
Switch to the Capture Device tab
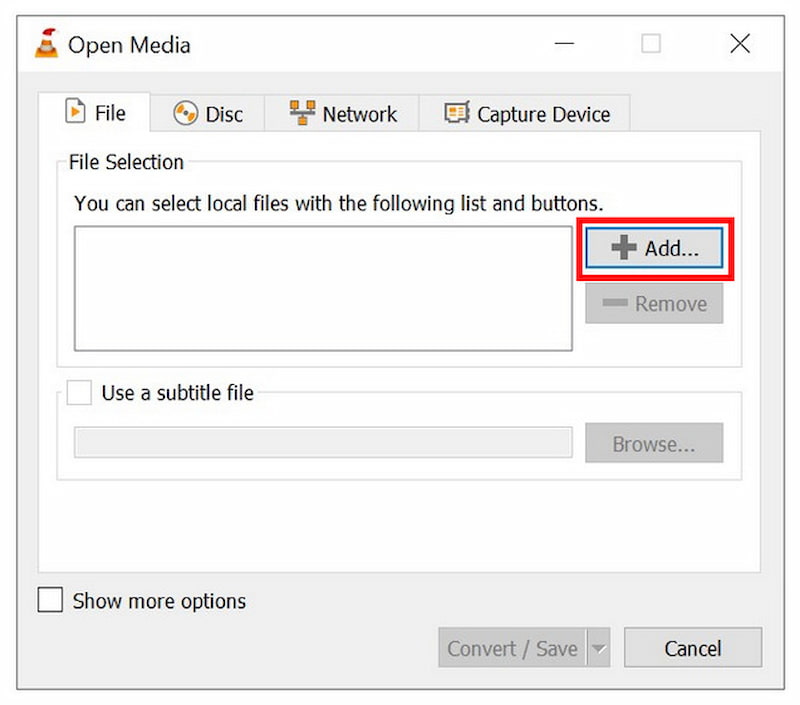pos(525,113)
